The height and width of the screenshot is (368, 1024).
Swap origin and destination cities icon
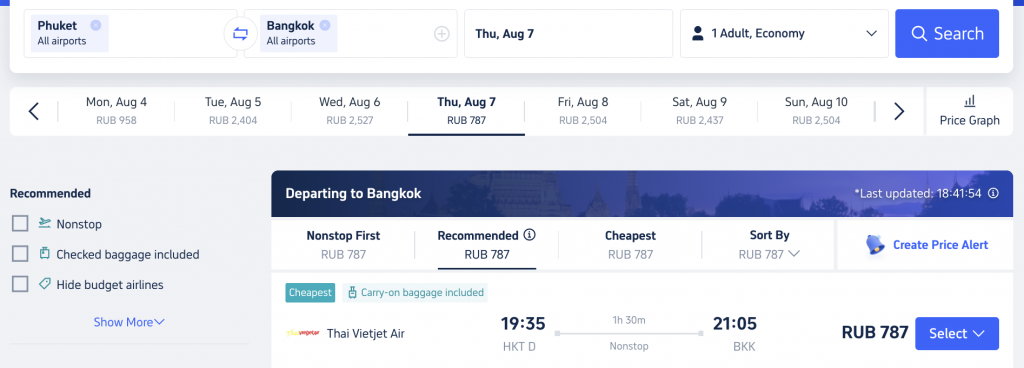[x=240, y=34]
